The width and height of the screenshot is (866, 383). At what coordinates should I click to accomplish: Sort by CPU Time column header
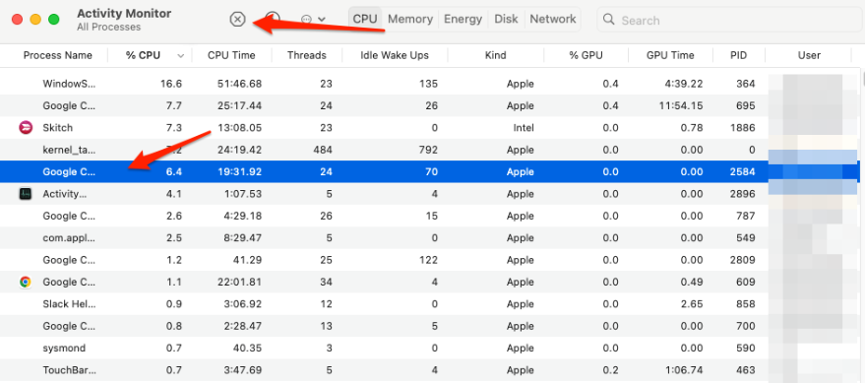[231, 55]
